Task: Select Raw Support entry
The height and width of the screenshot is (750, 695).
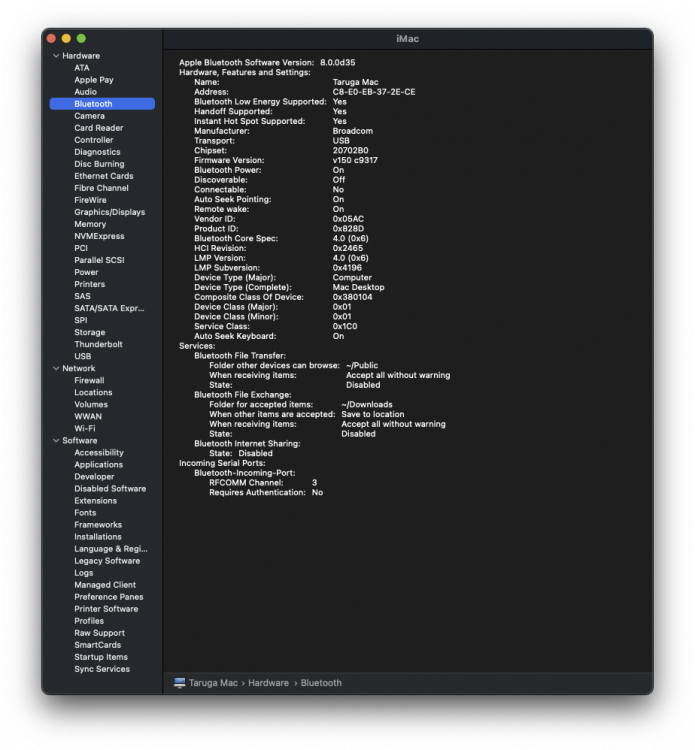Action: [x=99, y=633]
